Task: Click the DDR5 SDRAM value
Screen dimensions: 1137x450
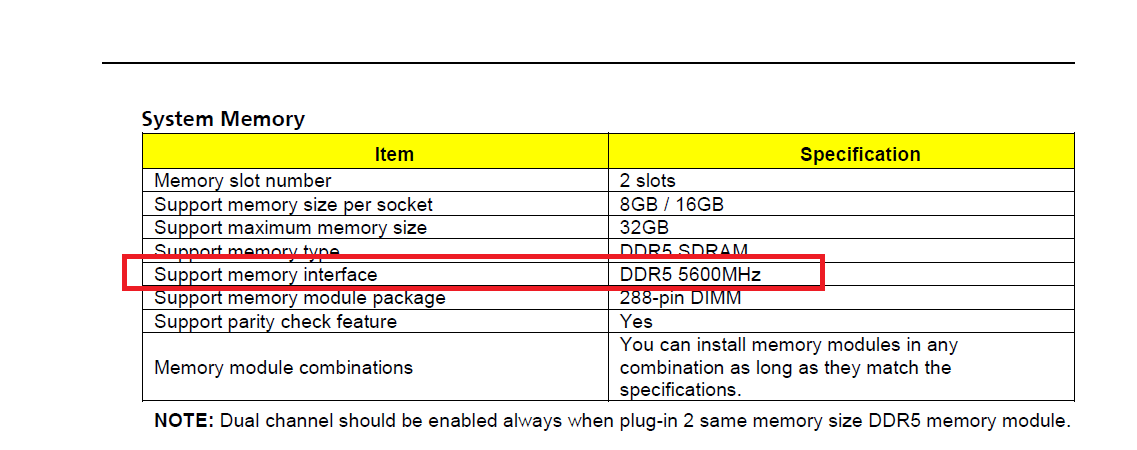Action: (x=683, y=251)
